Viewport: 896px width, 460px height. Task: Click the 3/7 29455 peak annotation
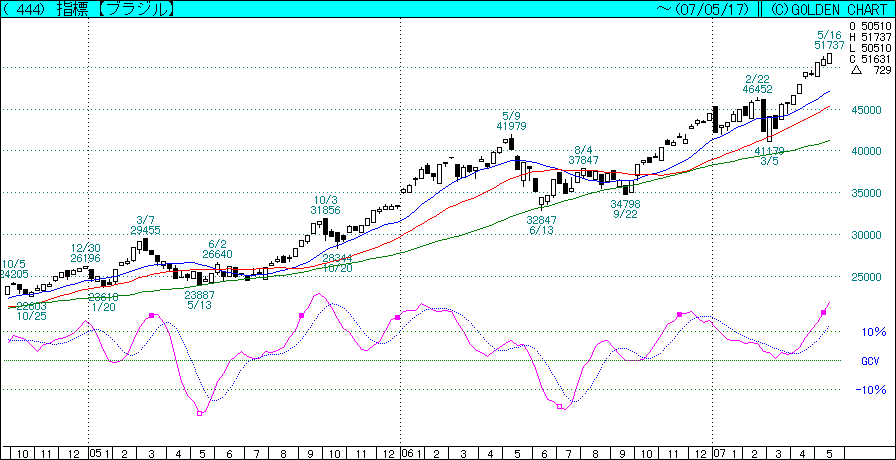[145, 224]
